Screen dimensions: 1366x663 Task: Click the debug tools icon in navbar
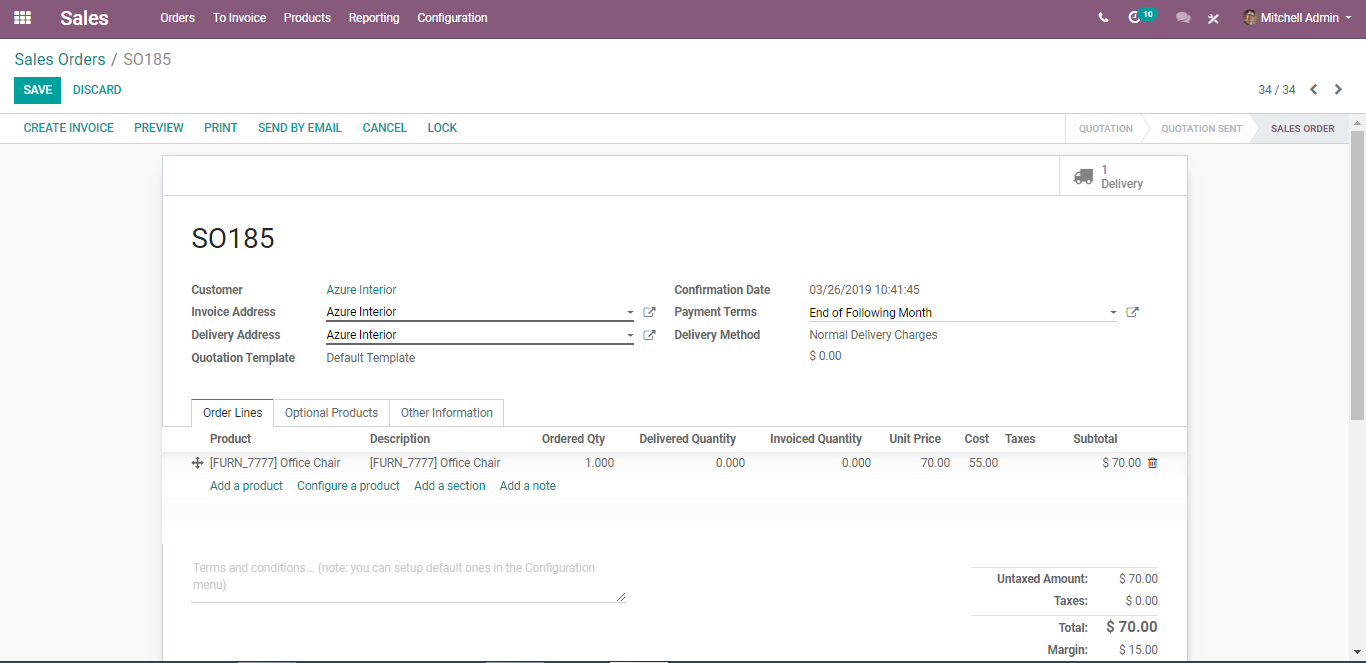(x=1213, y=18)
